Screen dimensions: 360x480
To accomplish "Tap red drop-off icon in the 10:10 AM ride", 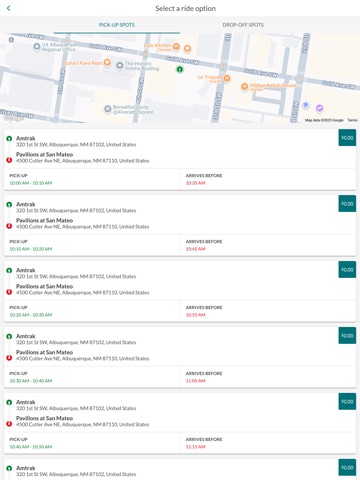I will (x=9, y=226).
